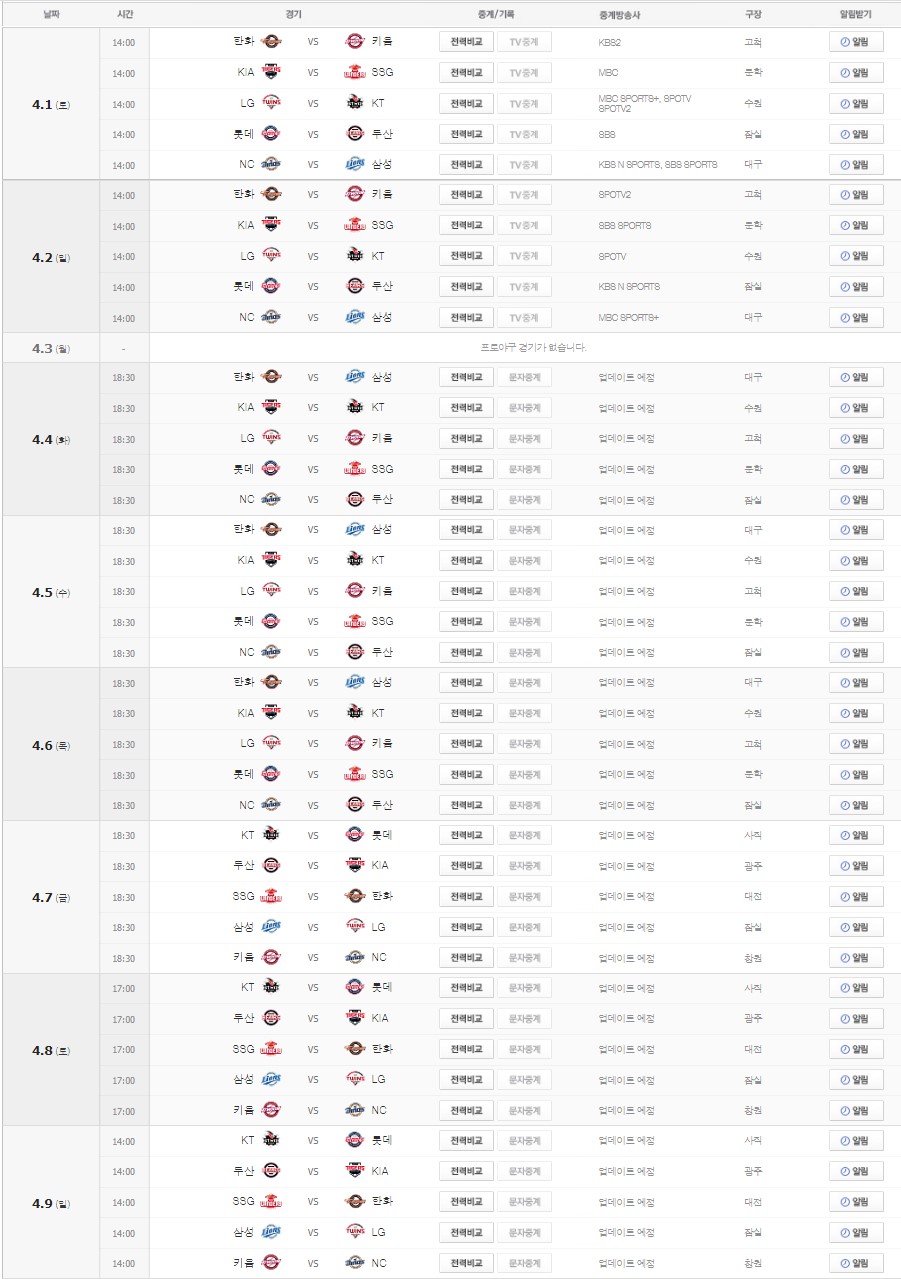Click 롯데 logo in the 4.5 롯데 vs SSG row

[x=271, y=621]
